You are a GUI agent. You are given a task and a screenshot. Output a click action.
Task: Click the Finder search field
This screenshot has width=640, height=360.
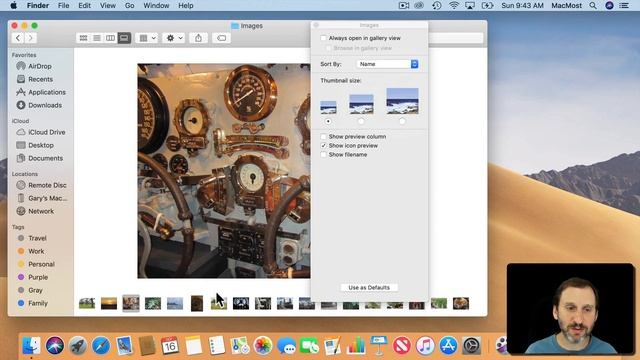[456, 38]
